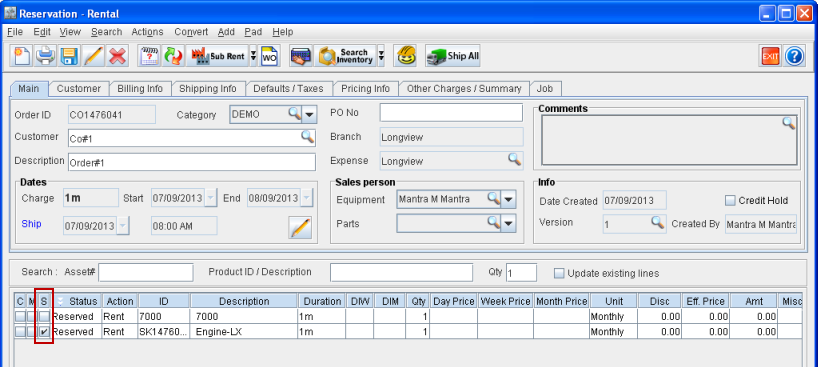Open the Start date dropdown arrow
Viewport: 818px width, 367px height.
[x=211, y=198]
